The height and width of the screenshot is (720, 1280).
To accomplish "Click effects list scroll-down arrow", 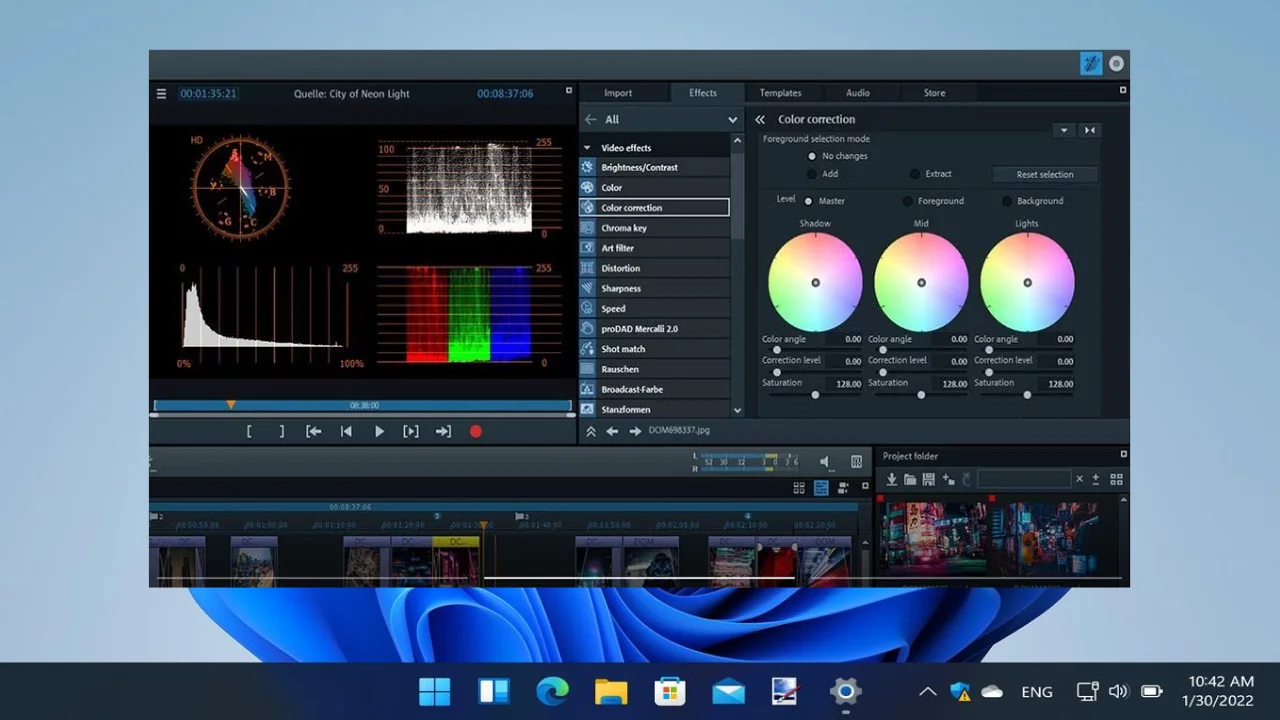I will coord(737,410).
